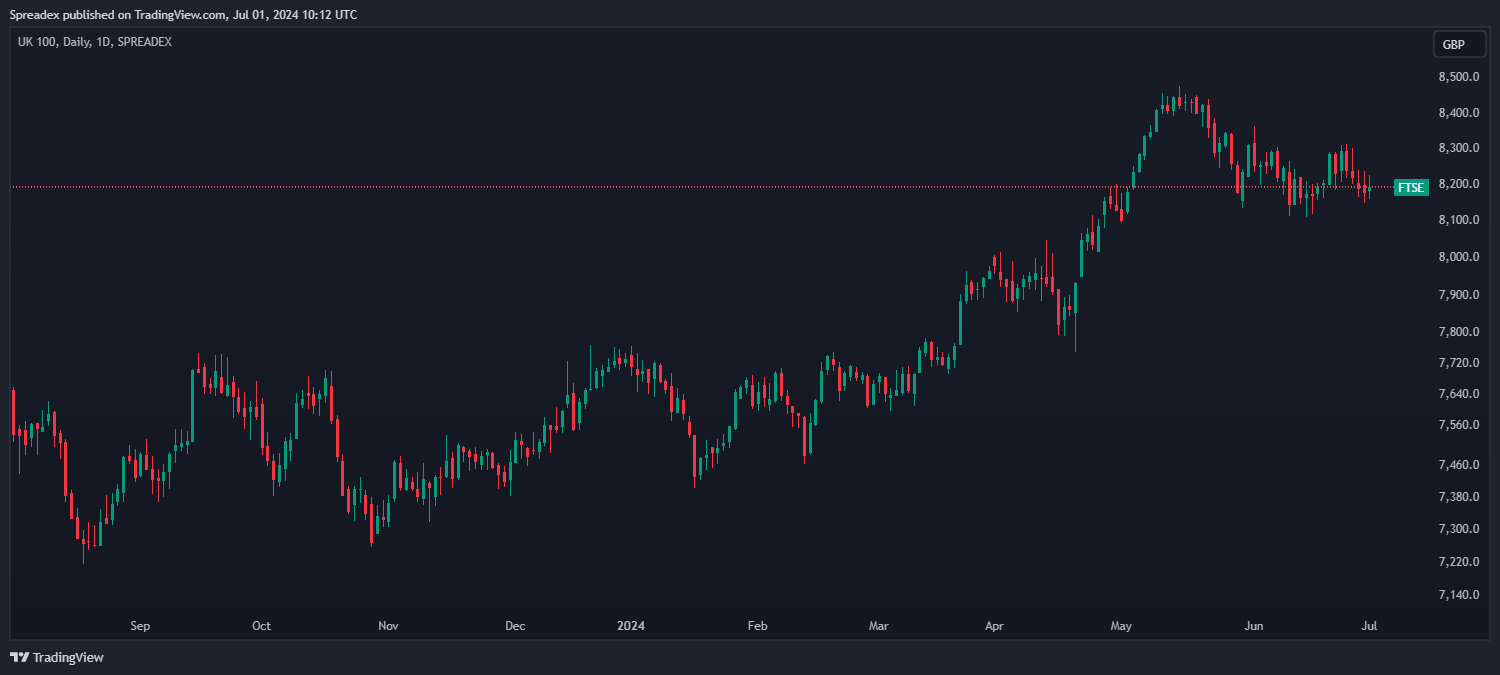Select the 7,460.0 price axis label
The height and width of the screenshot is (675, 1500).
click(1460, 465)
